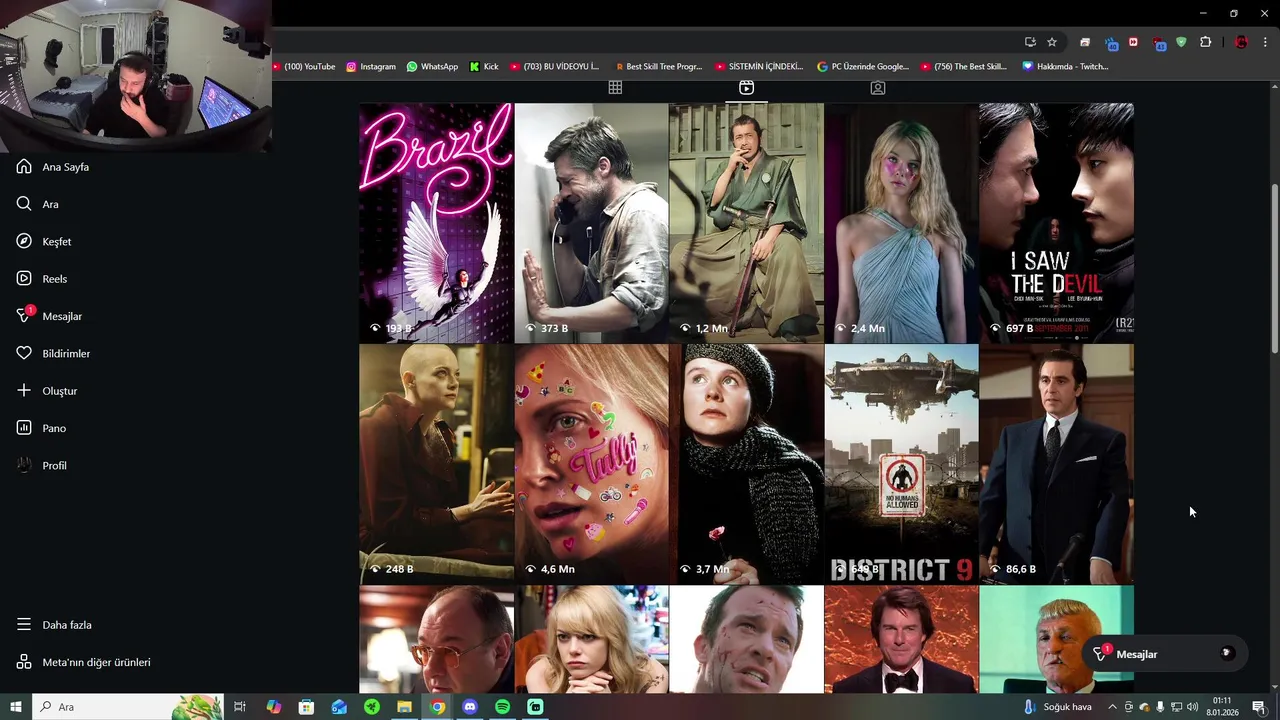Open Mesajlar in the left sidebar
This screenshot has height=720, width=1280.
point(49,316)
